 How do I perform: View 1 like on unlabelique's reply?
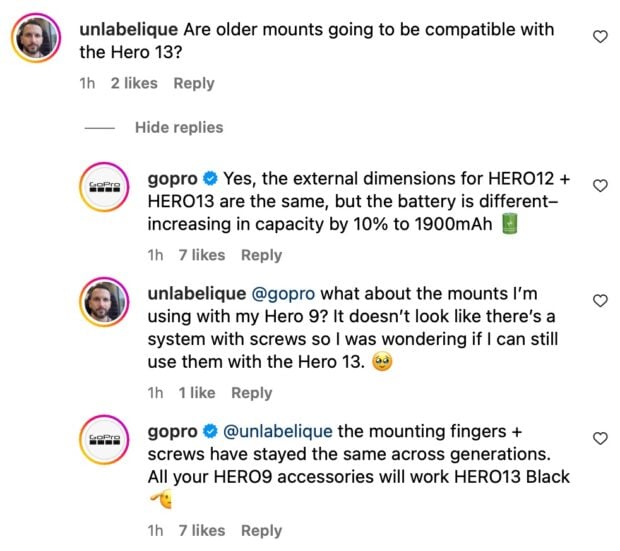point(197,393)
